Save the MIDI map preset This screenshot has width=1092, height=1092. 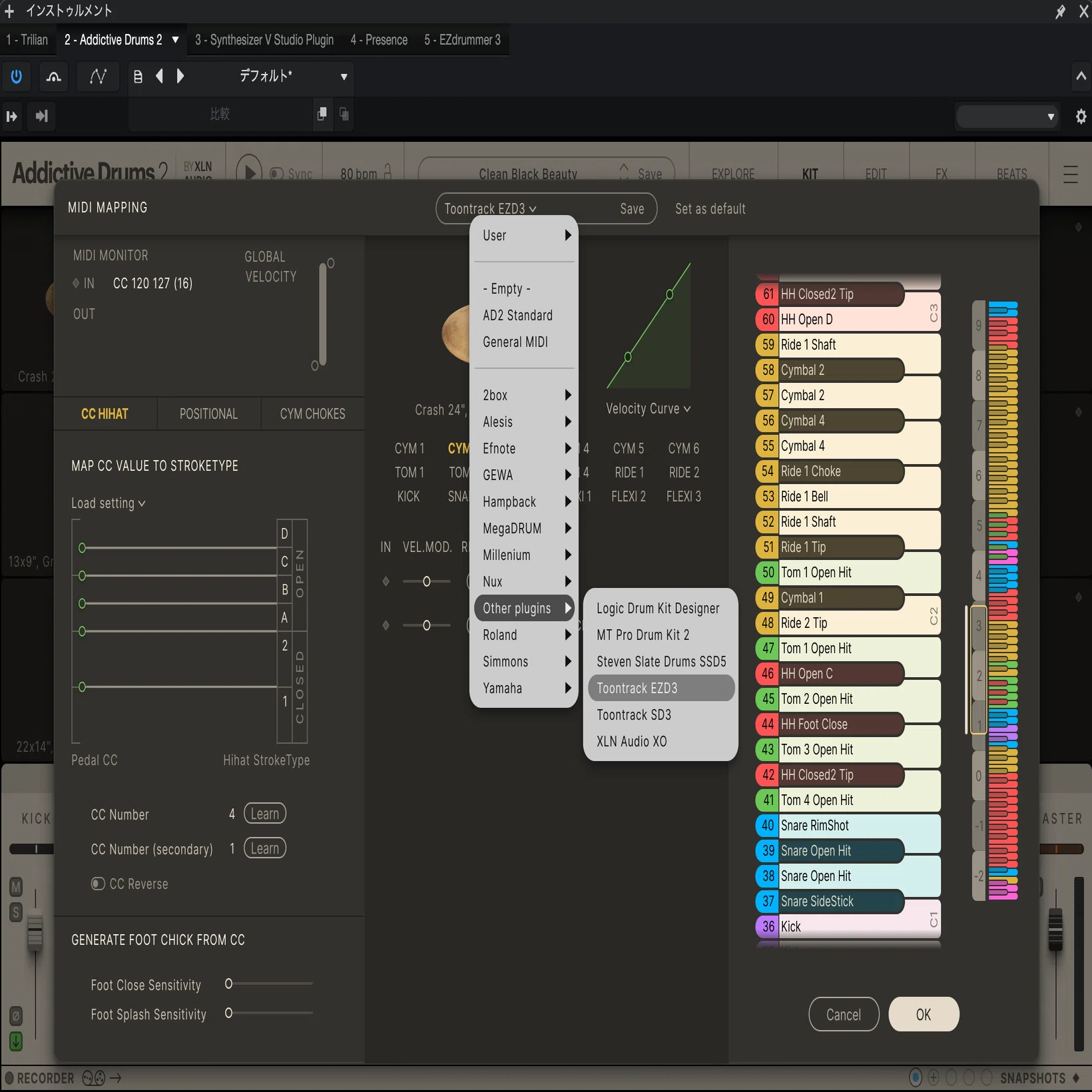coord(632,209)
